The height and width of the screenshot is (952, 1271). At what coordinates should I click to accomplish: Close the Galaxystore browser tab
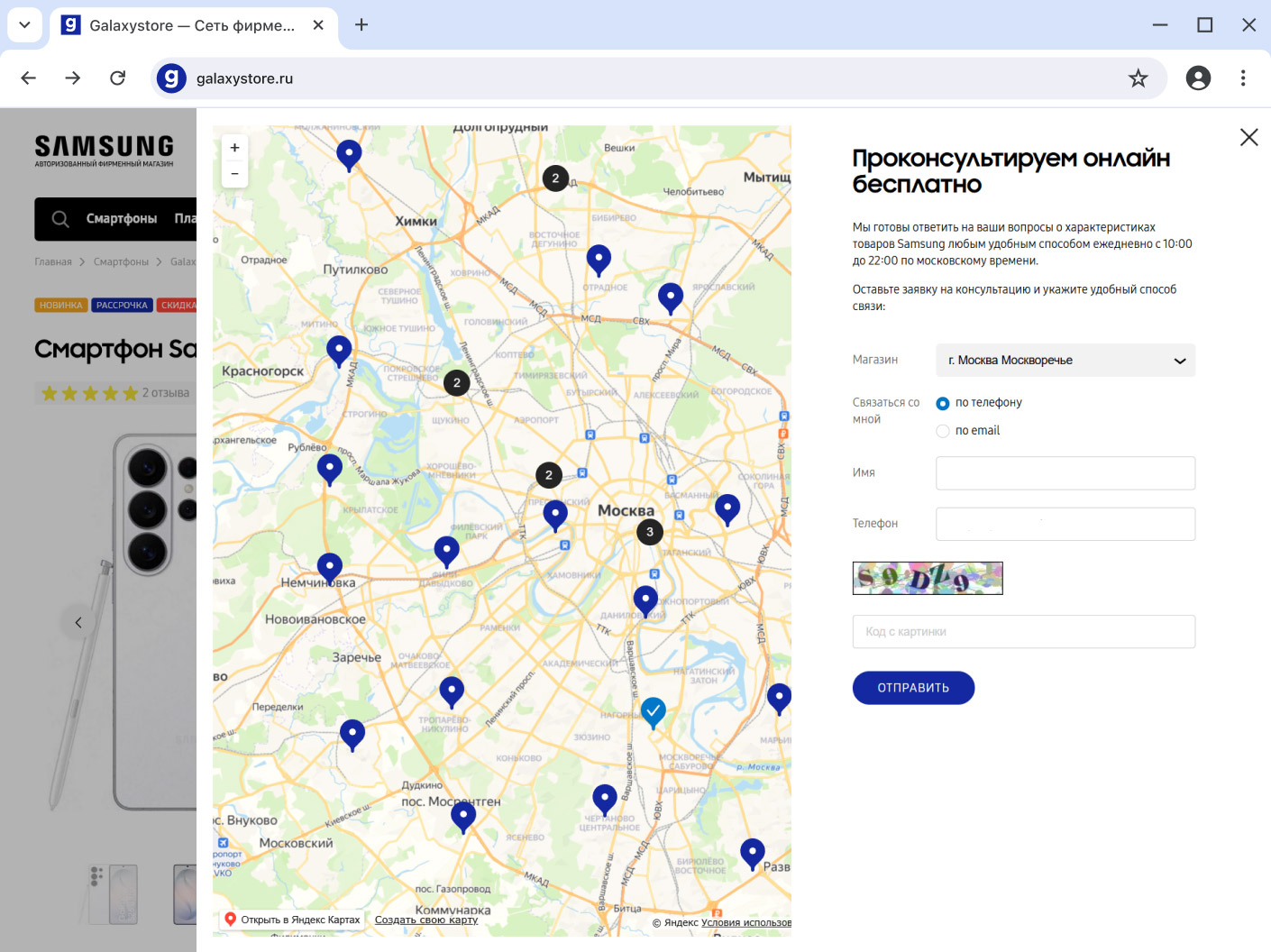coord(318,25)
